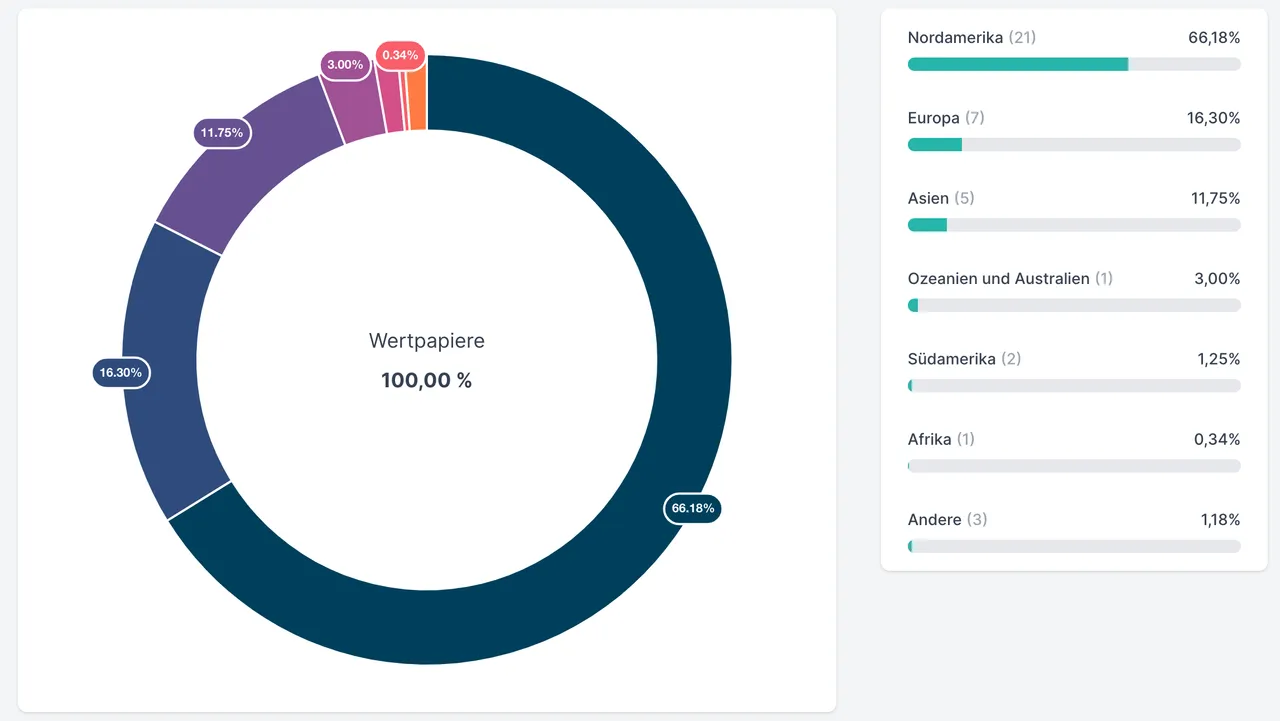The width and height of the screenshot is (1280, 721).
Task: Click the 66.18% chart label badge
Action: coord(692,508)
